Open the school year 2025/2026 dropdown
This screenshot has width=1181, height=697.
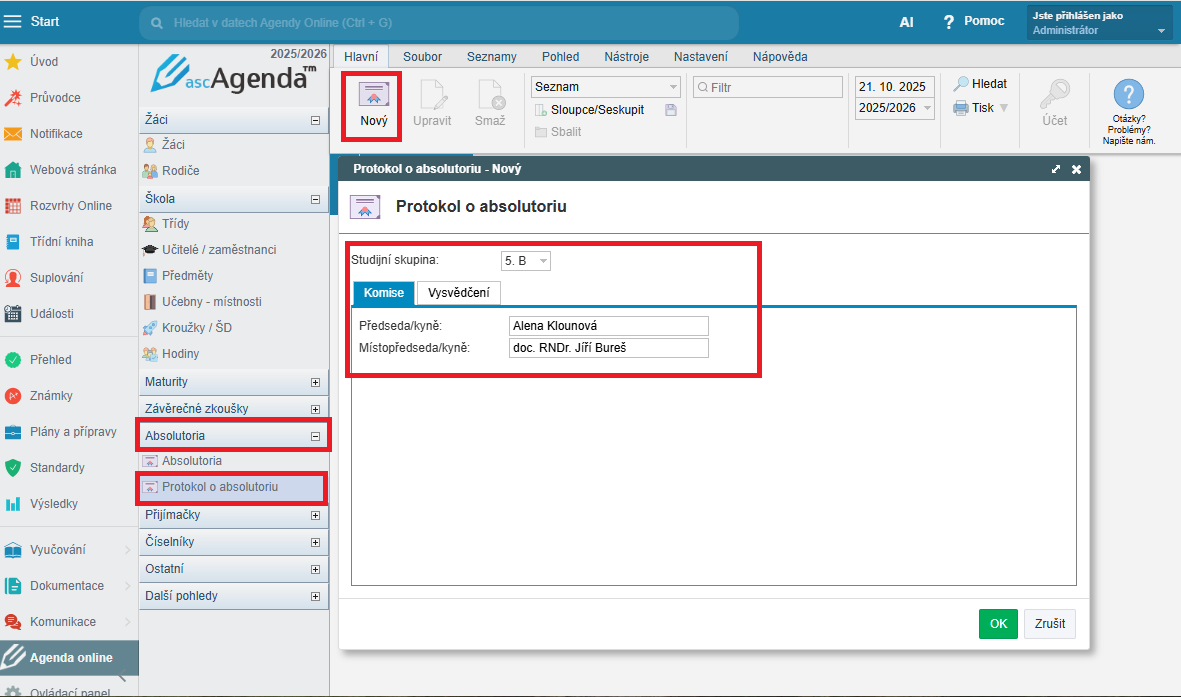(927, 108)
